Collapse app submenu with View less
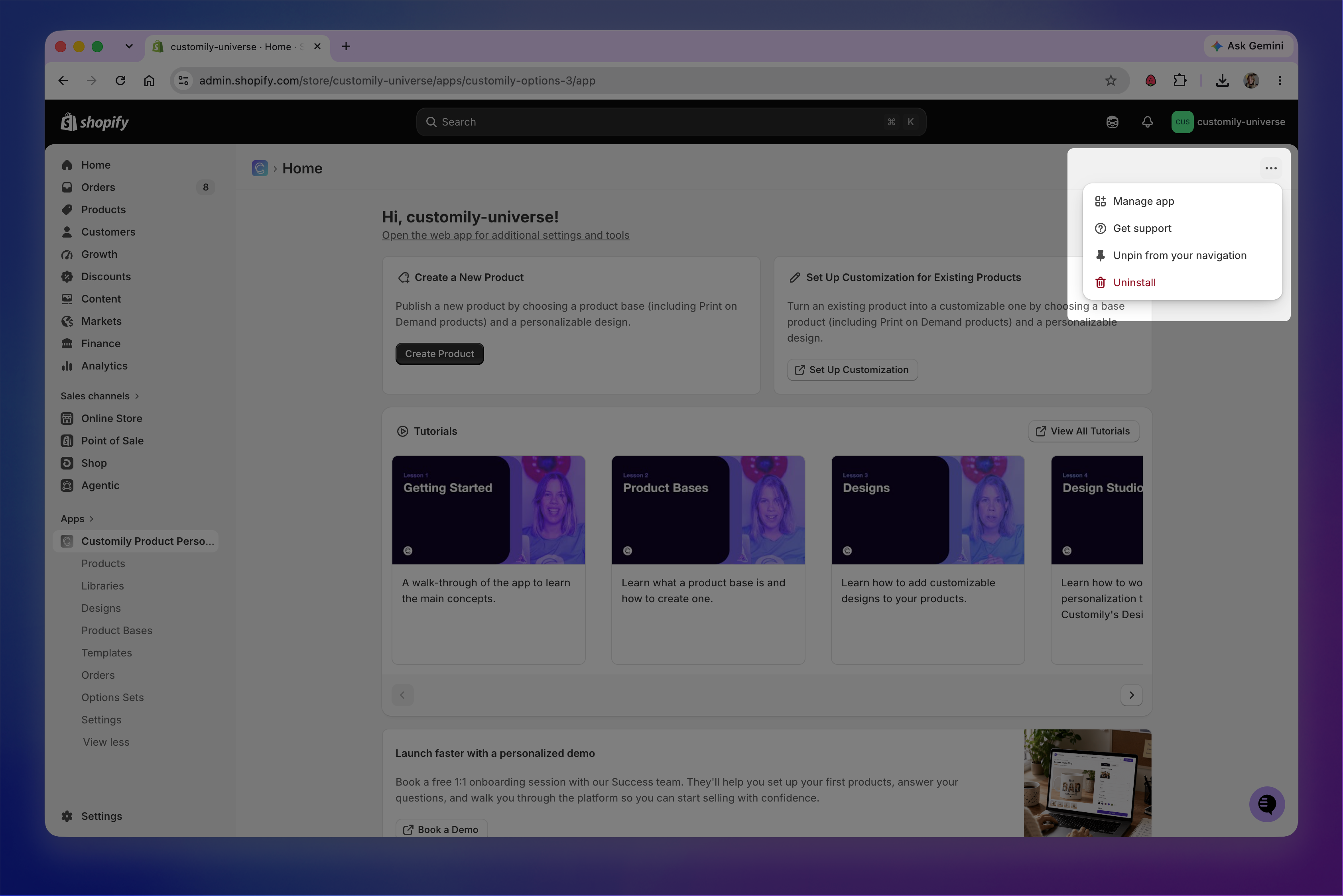1343x896 pixels. (106, 742)
